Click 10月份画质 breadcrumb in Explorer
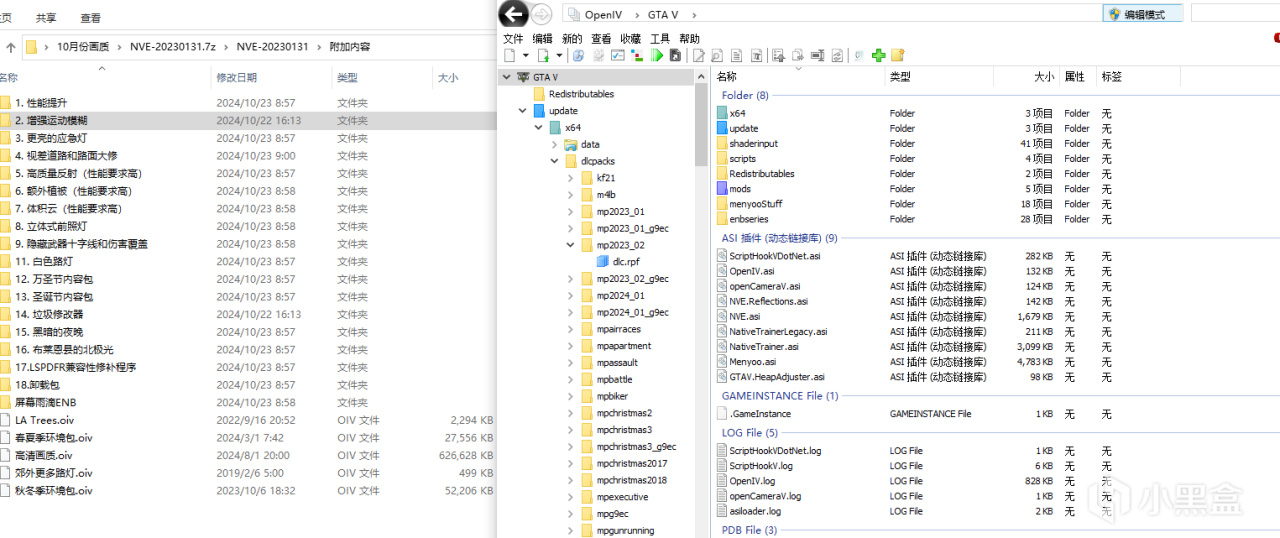 [x=83, y=47]
